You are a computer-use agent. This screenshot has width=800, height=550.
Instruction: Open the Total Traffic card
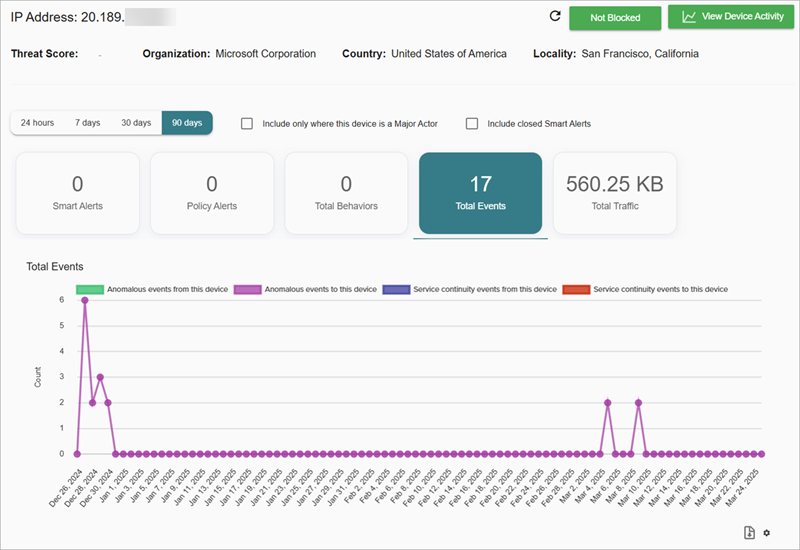click(614, 193)
